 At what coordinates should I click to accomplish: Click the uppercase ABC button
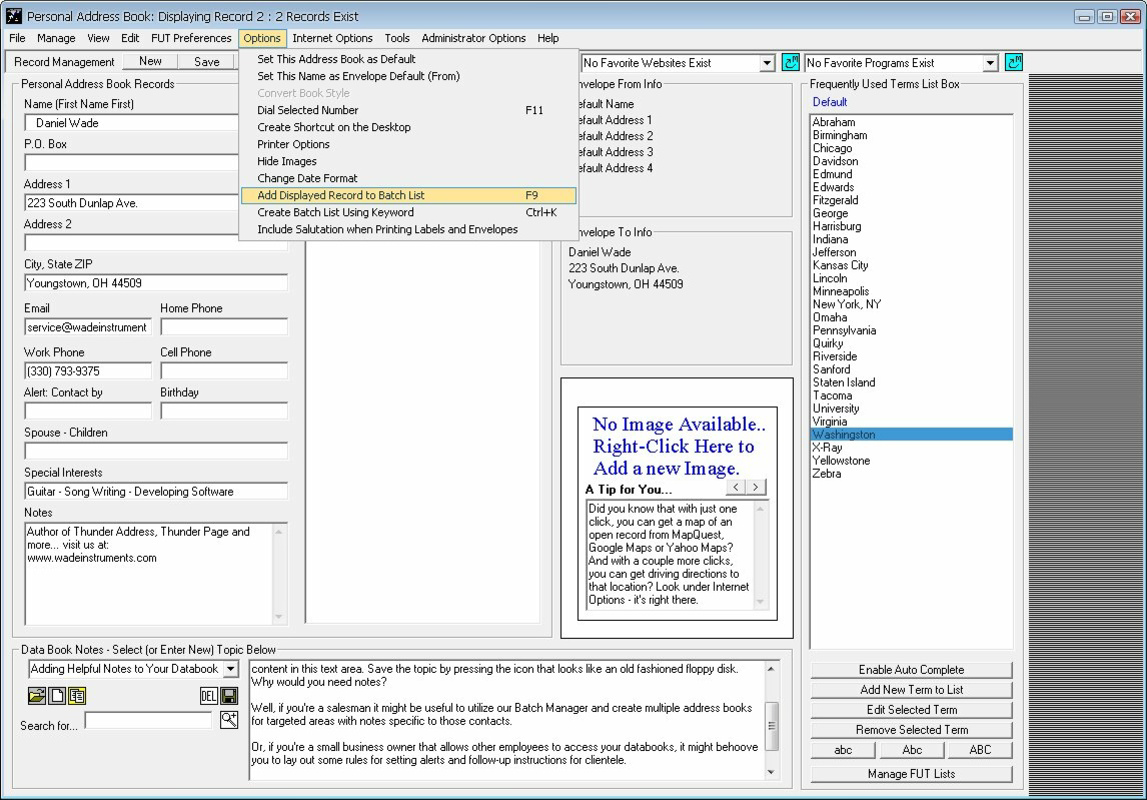click(980, 750)
